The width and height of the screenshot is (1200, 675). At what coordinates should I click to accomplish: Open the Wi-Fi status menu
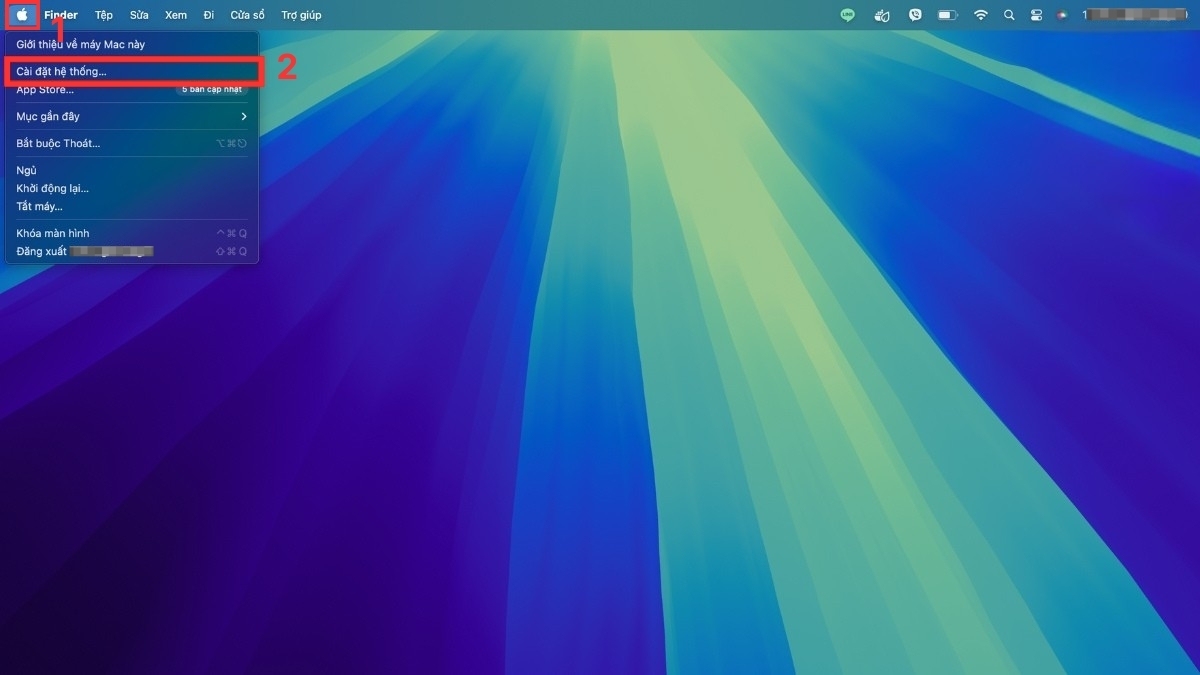point(981,15)
